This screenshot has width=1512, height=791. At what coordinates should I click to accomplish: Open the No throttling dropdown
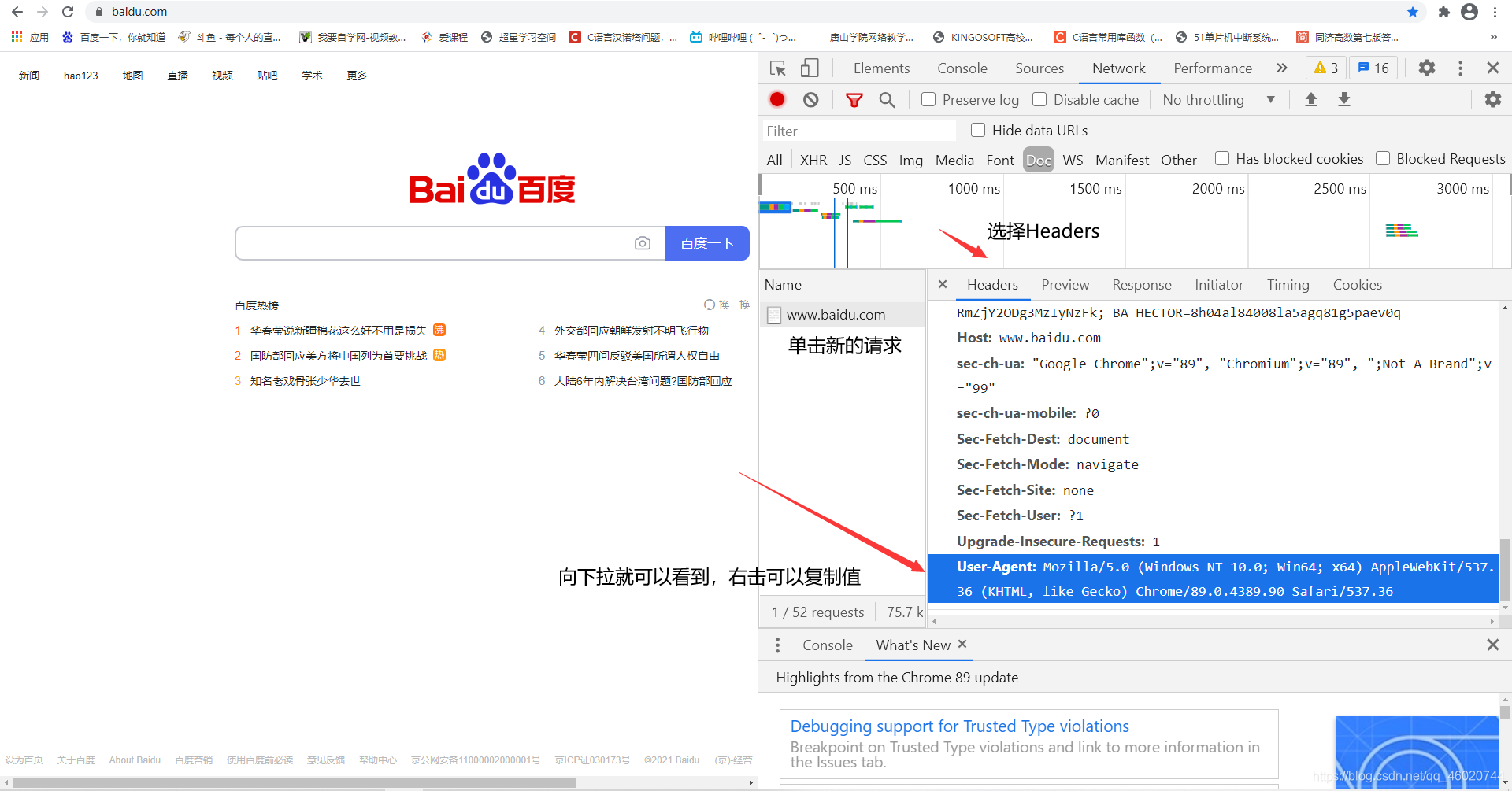[x=1218, y=100]
